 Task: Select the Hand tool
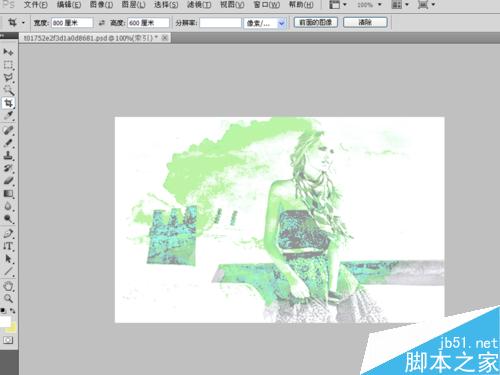(x=8, y=286)
